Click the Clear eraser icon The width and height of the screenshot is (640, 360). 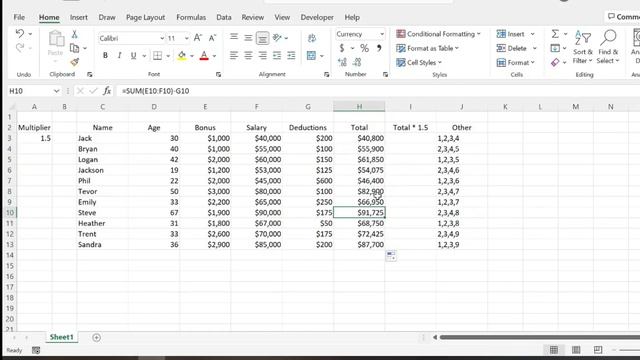[555, 62]
